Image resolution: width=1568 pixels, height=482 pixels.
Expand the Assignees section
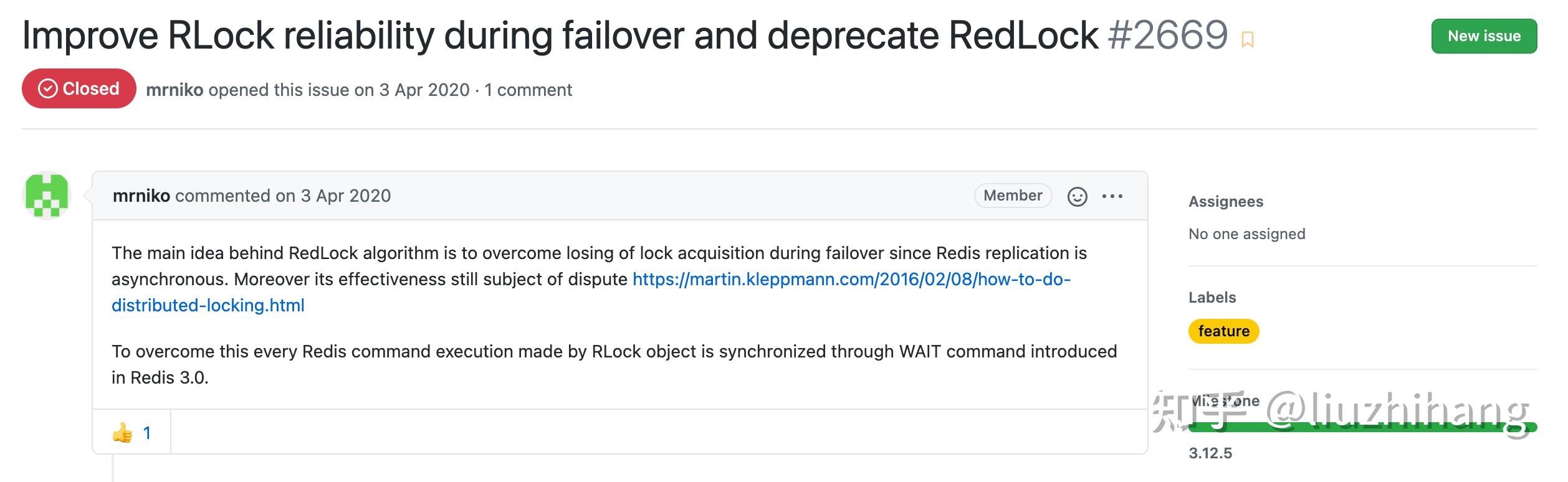point(1226,201)
